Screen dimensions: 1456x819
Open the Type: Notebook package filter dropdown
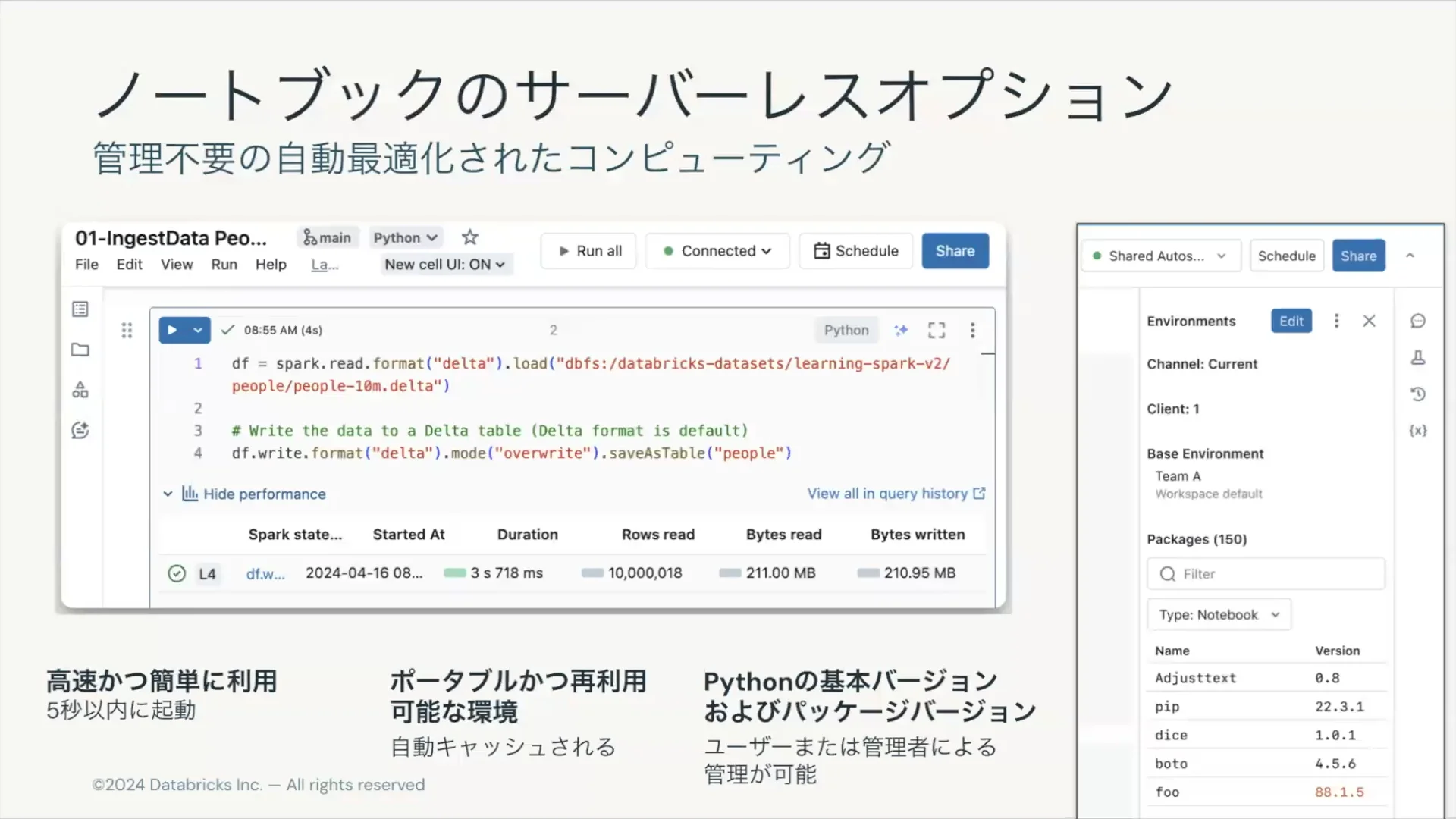[x=1218, y=614]
